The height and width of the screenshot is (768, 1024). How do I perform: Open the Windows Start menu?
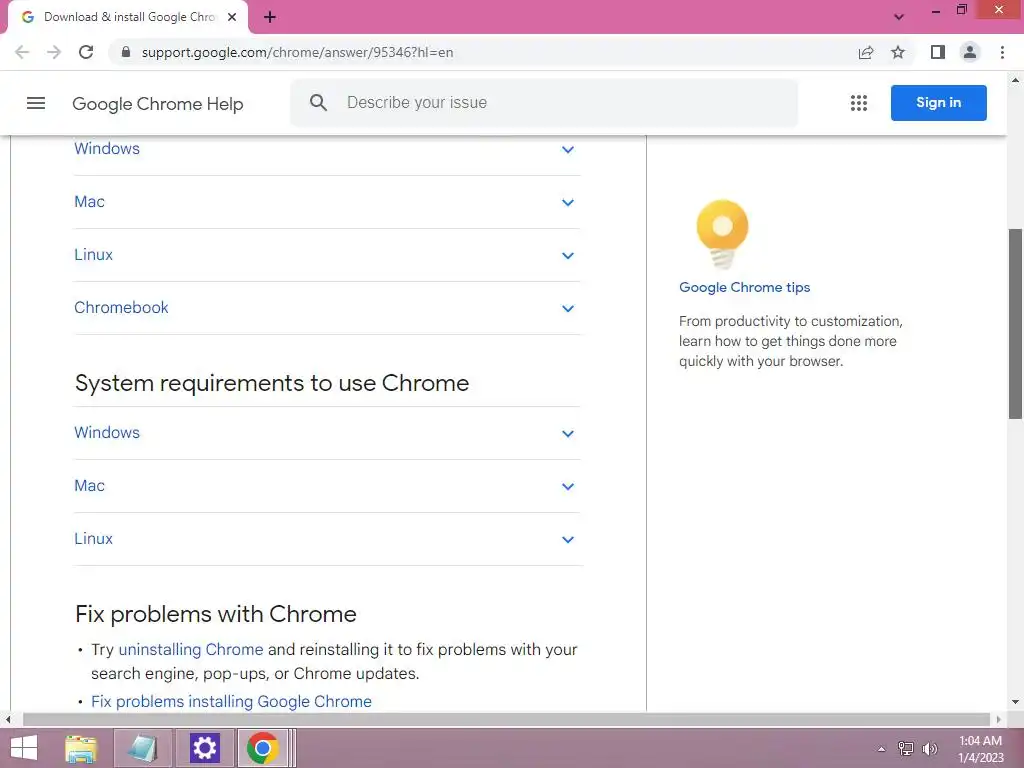pyautogui.click(x=24, y=748)
